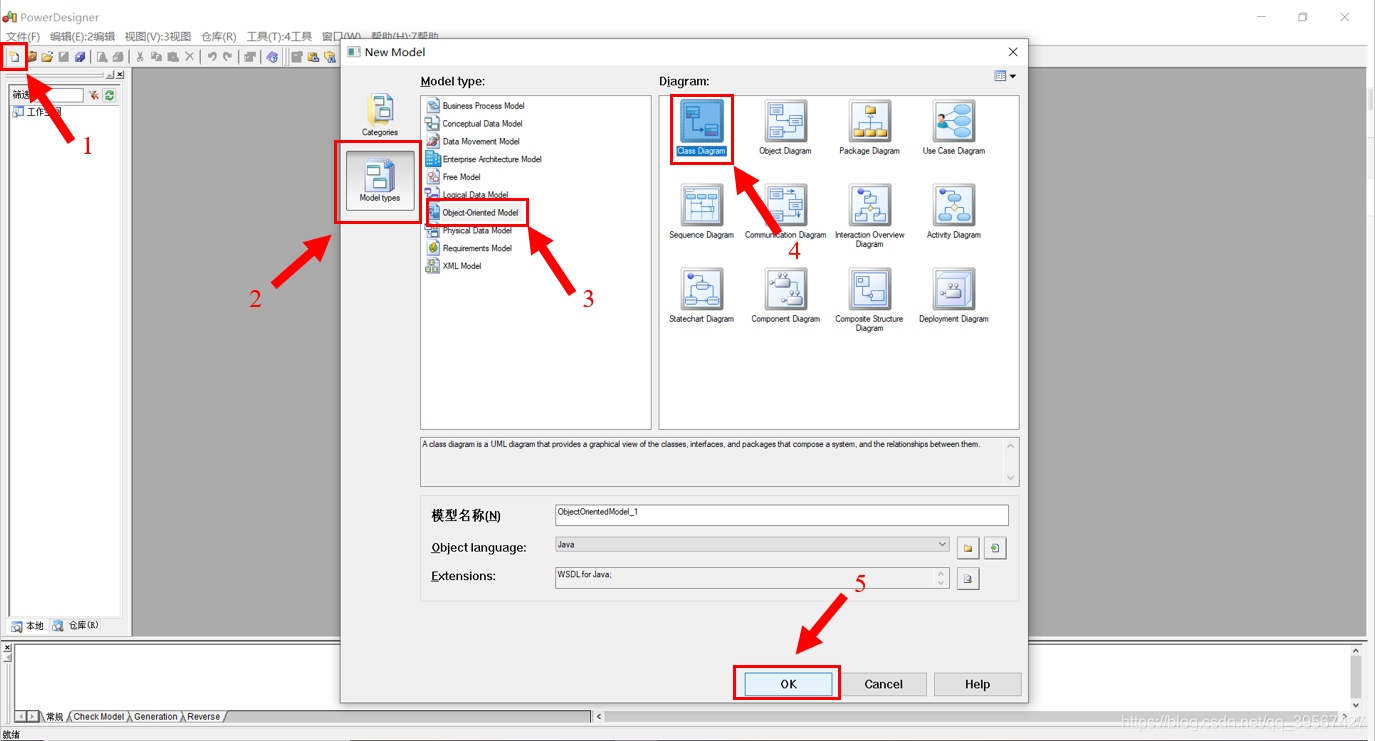Click the Print Preview toolbar icon
The image size is (1375, 741).
(x=101, y=57)
